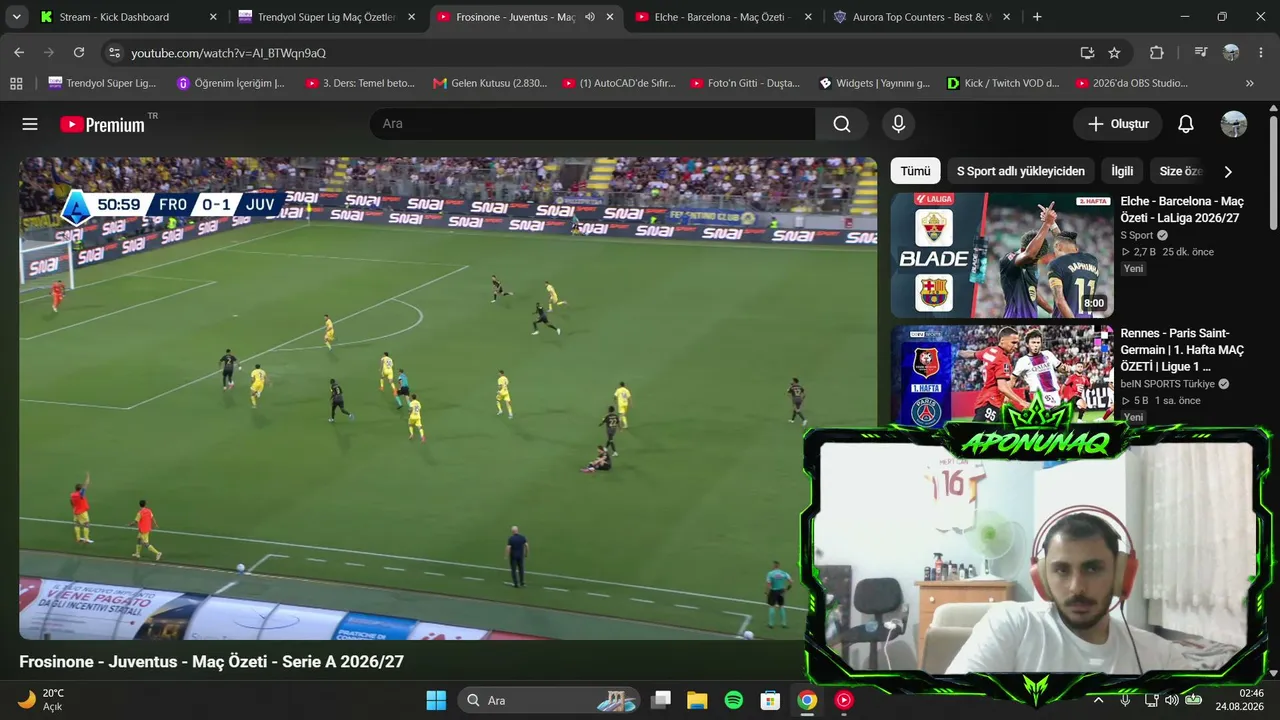The width and height of the screenshot is (1280, 720).
Task: Select the İlgili filter chip
Action: pos(1122,171)
